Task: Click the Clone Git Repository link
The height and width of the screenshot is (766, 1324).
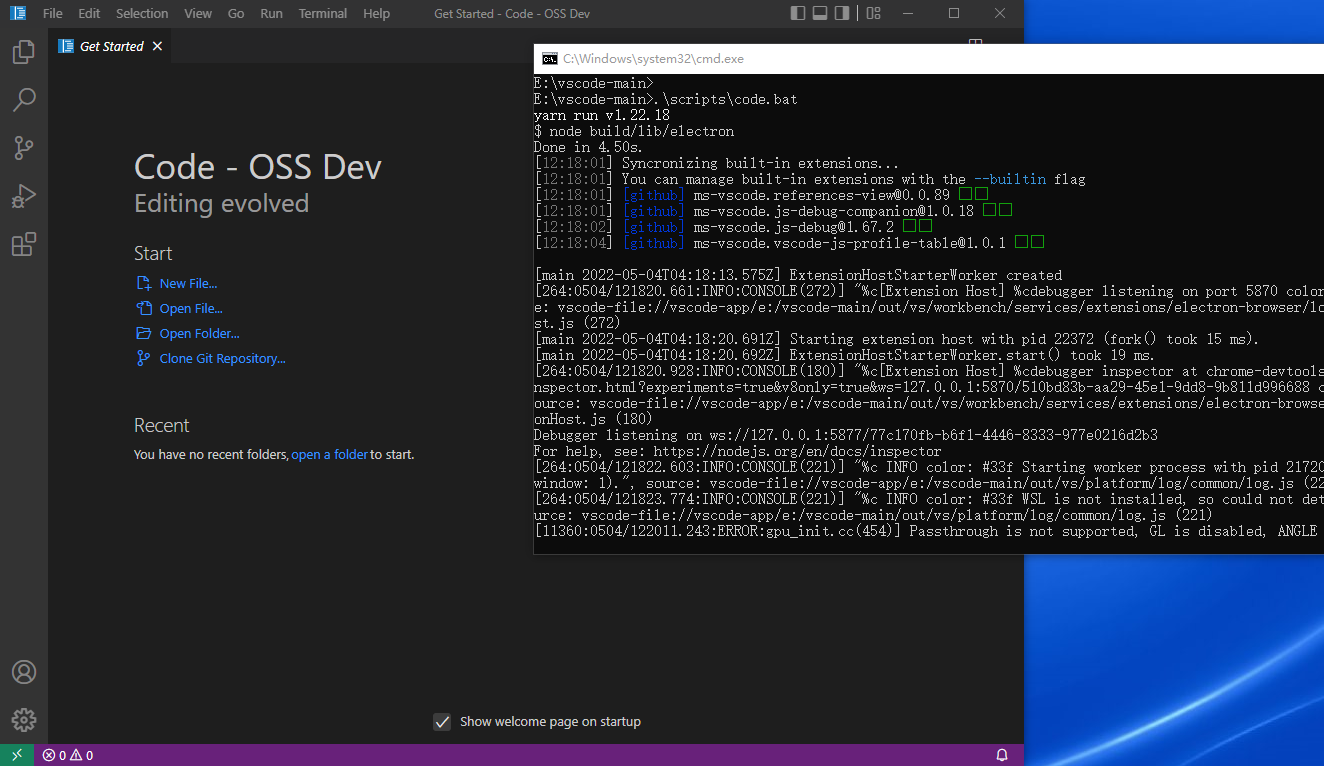Action: (x=222, y=359)
